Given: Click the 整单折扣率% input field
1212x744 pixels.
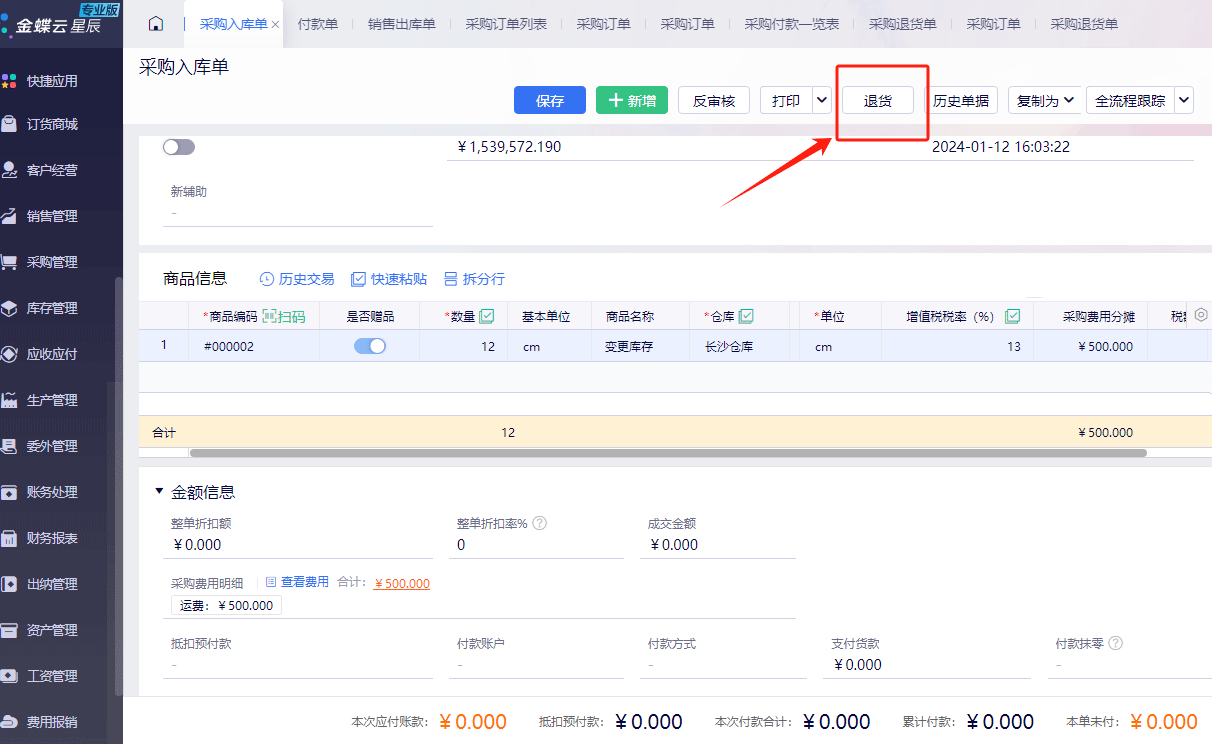Looking at the screenshot, I should (536, 545).
